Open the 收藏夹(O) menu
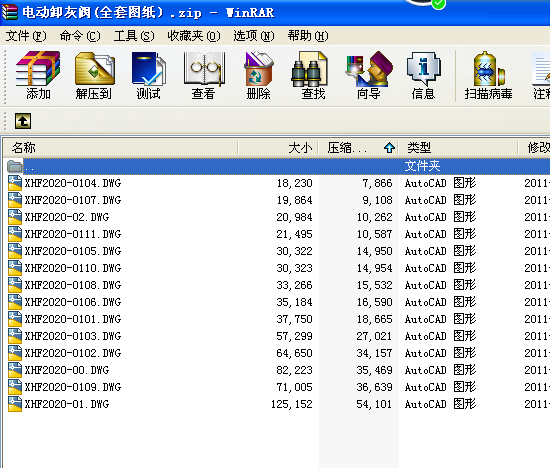This screenshot has width=550, height=468. 194,36
